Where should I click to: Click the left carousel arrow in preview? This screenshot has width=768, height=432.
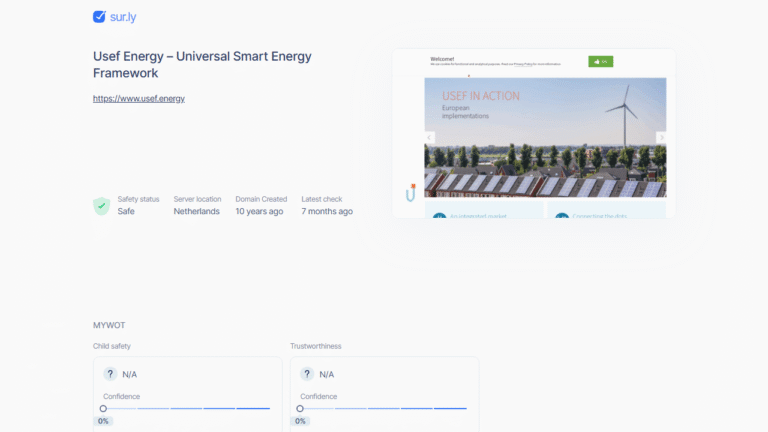click(430, 138)
